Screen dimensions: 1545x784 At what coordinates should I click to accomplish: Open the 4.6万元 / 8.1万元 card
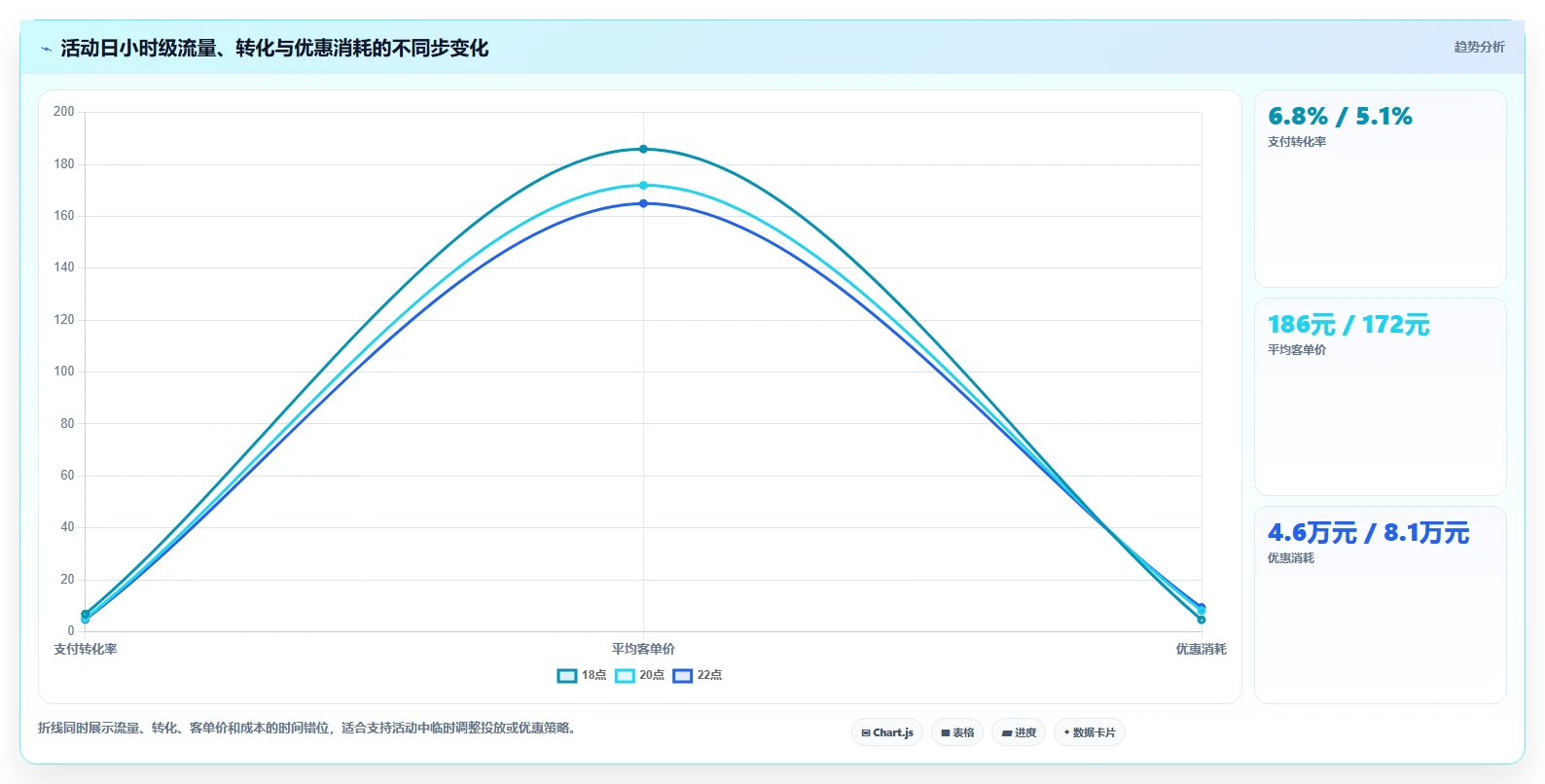[x=1380, y=605]
